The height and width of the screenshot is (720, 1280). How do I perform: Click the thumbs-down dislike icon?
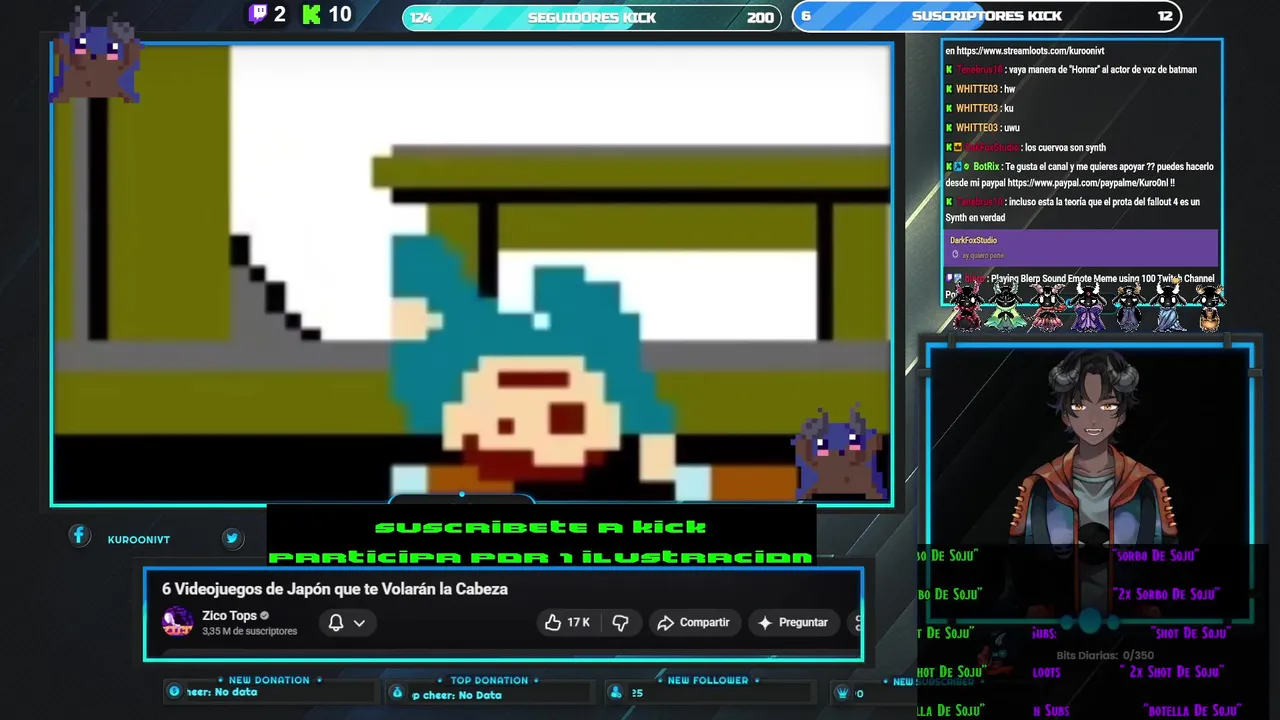[x=620, y=622]
